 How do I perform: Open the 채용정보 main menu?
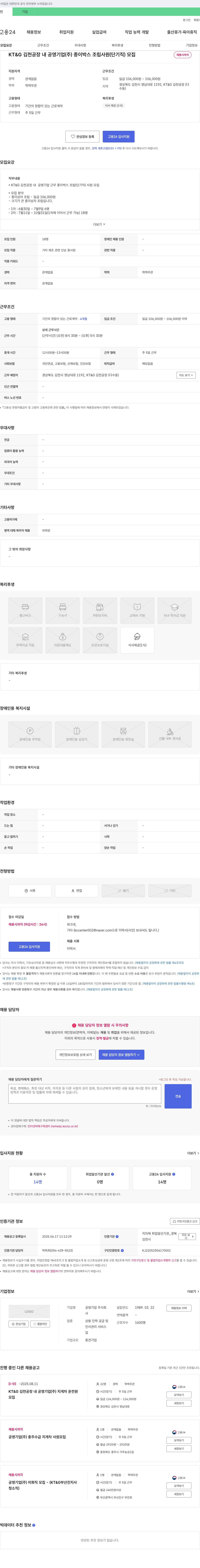[x=33, y=32]
